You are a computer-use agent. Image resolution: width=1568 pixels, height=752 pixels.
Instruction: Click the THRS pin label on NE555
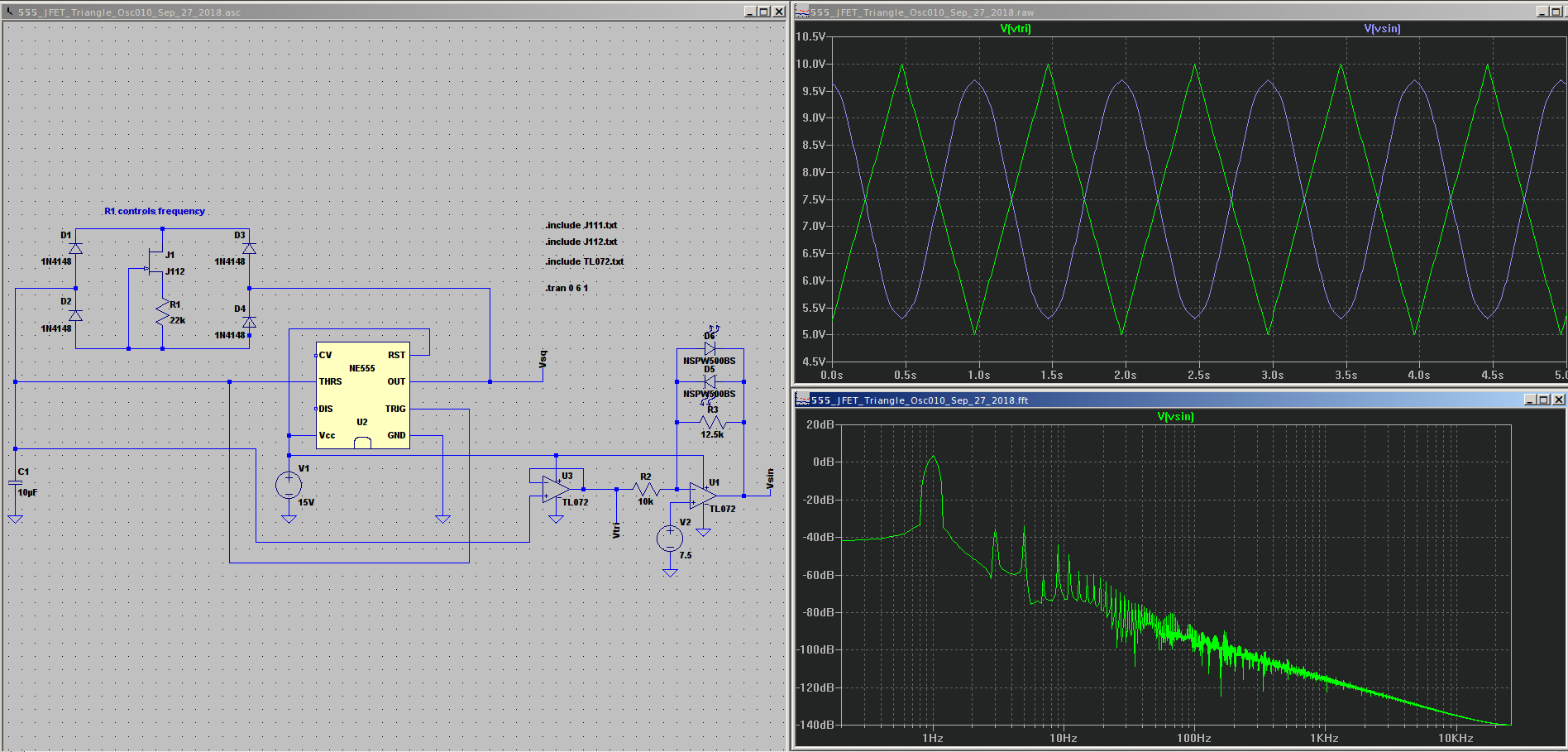tap(330, 381)
